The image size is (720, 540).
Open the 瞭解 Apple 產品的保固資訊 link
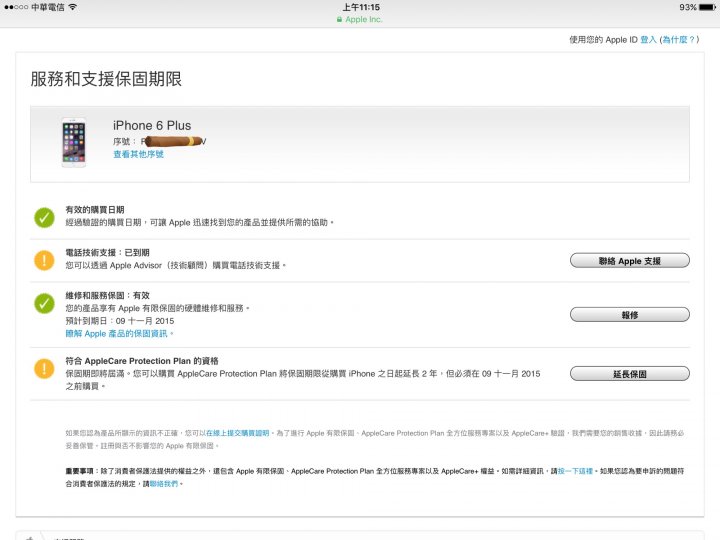(x=118, y=333)
